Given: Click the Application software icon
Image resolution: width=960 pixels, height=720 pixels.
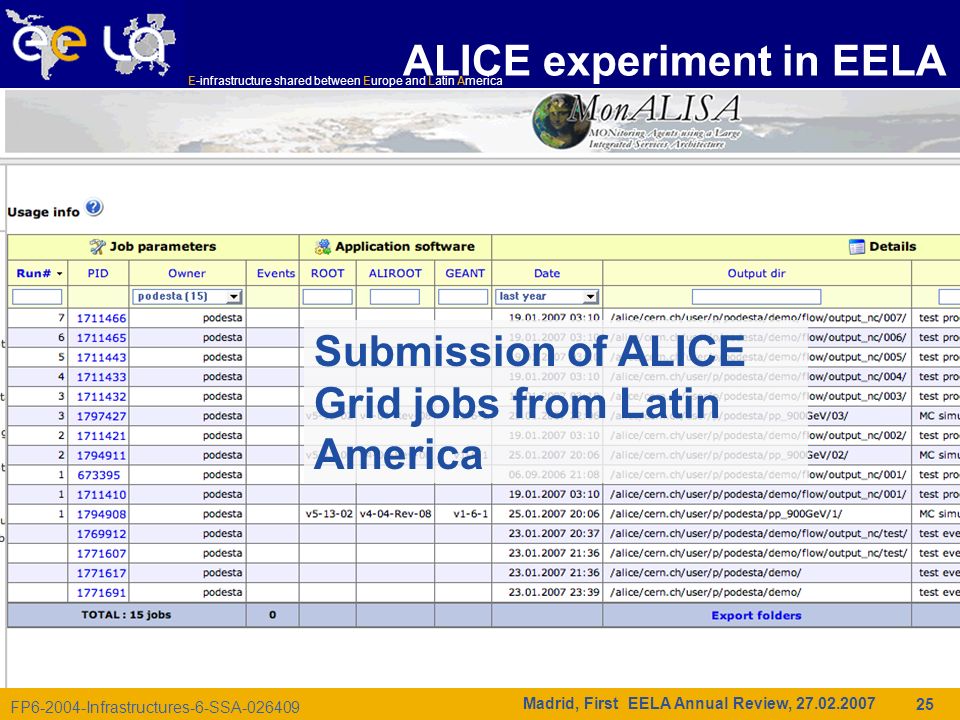Looking at the screenshot, I should [x=323, y=247].
